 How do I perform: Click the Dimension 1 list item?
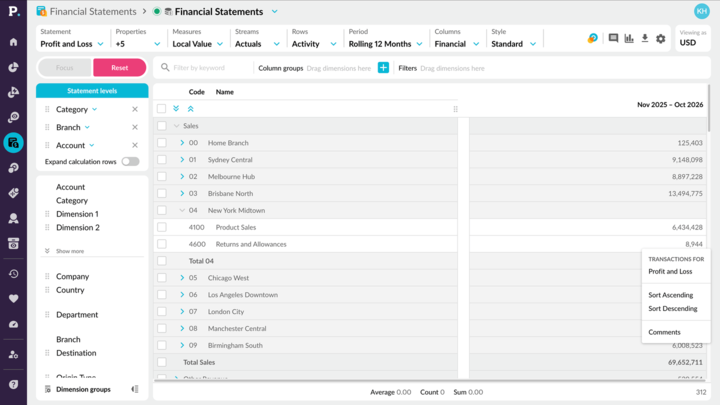coord(77,214)
